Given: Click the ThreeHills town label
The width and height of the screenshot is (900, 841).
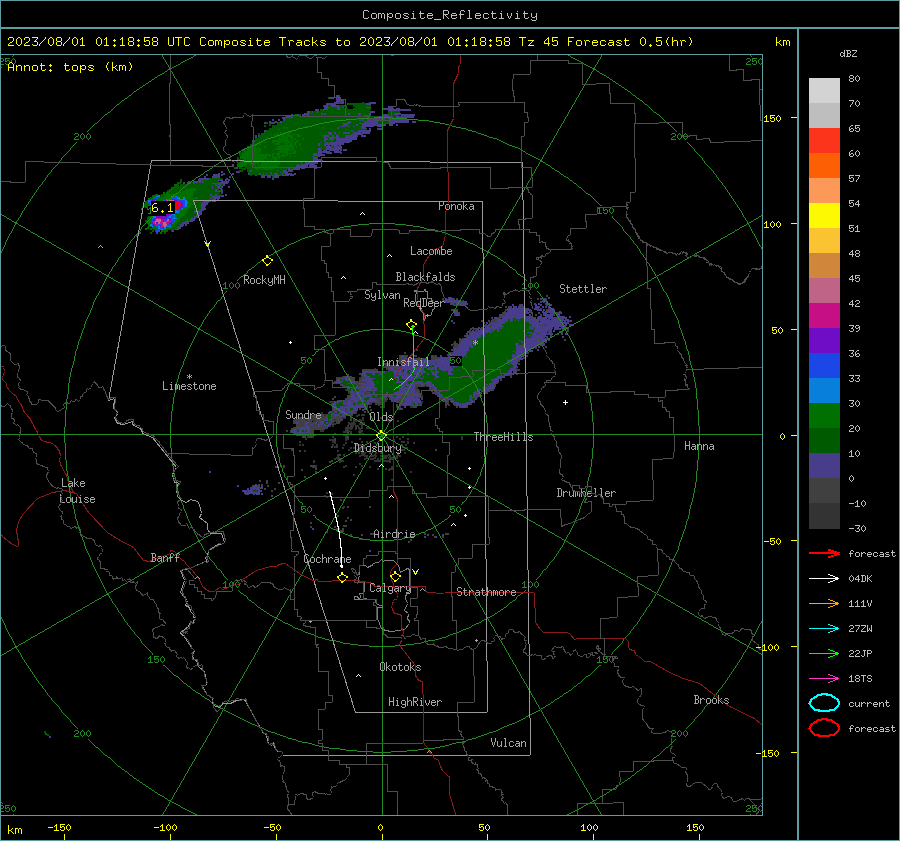Looking at the screenshot, I should (x=503, y=437).
